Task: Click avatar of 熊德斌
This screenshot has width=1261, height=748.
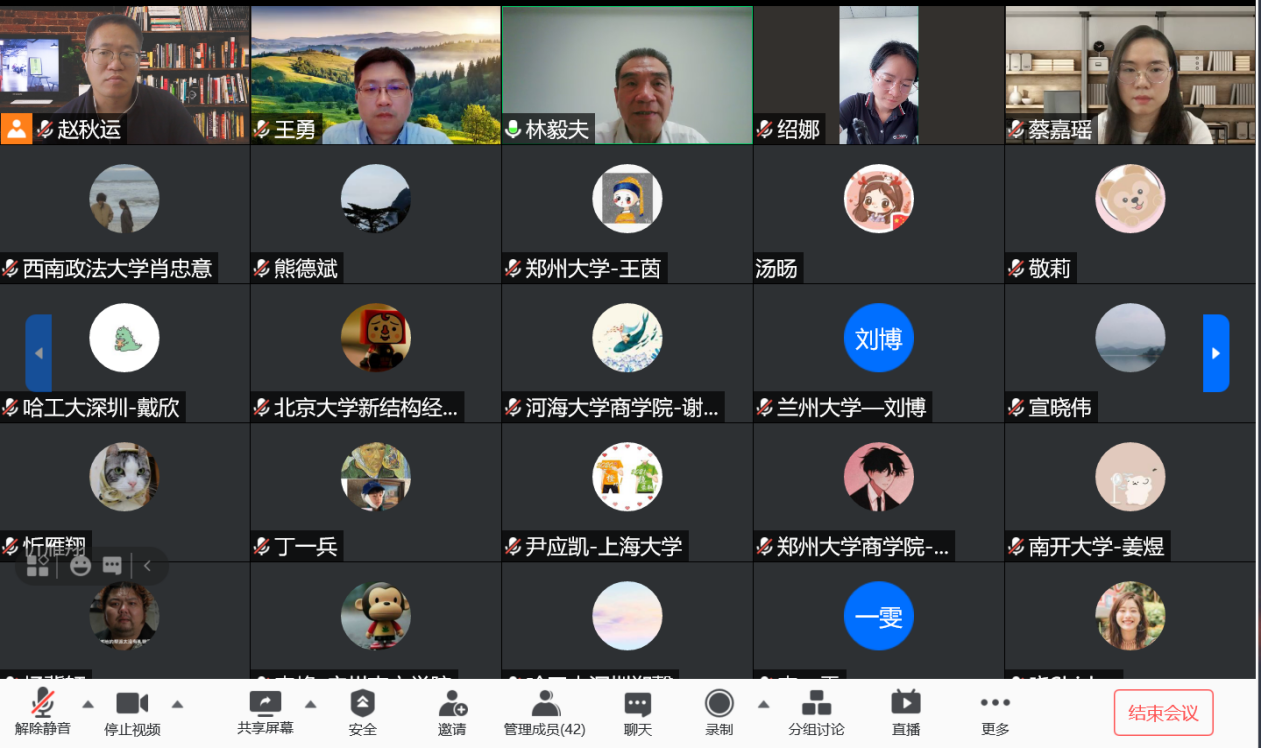Action: 376,199
